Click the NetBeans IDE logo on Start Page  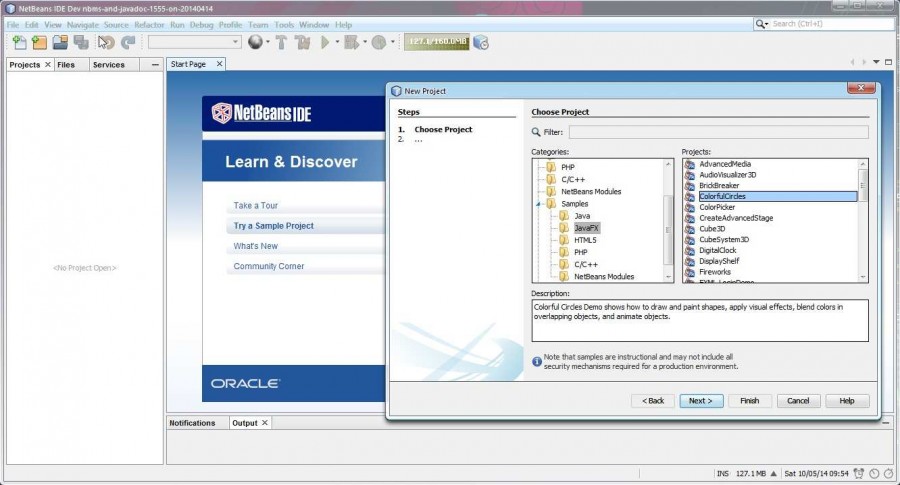coord(261,113)
